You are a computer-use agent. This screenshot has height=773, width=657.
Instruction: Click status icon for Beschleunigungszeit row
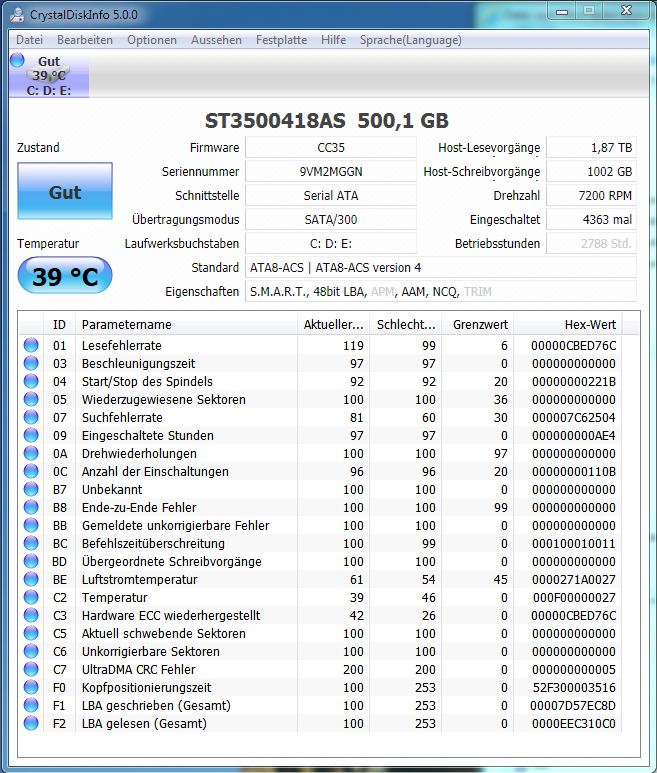[x=31, y=363]
